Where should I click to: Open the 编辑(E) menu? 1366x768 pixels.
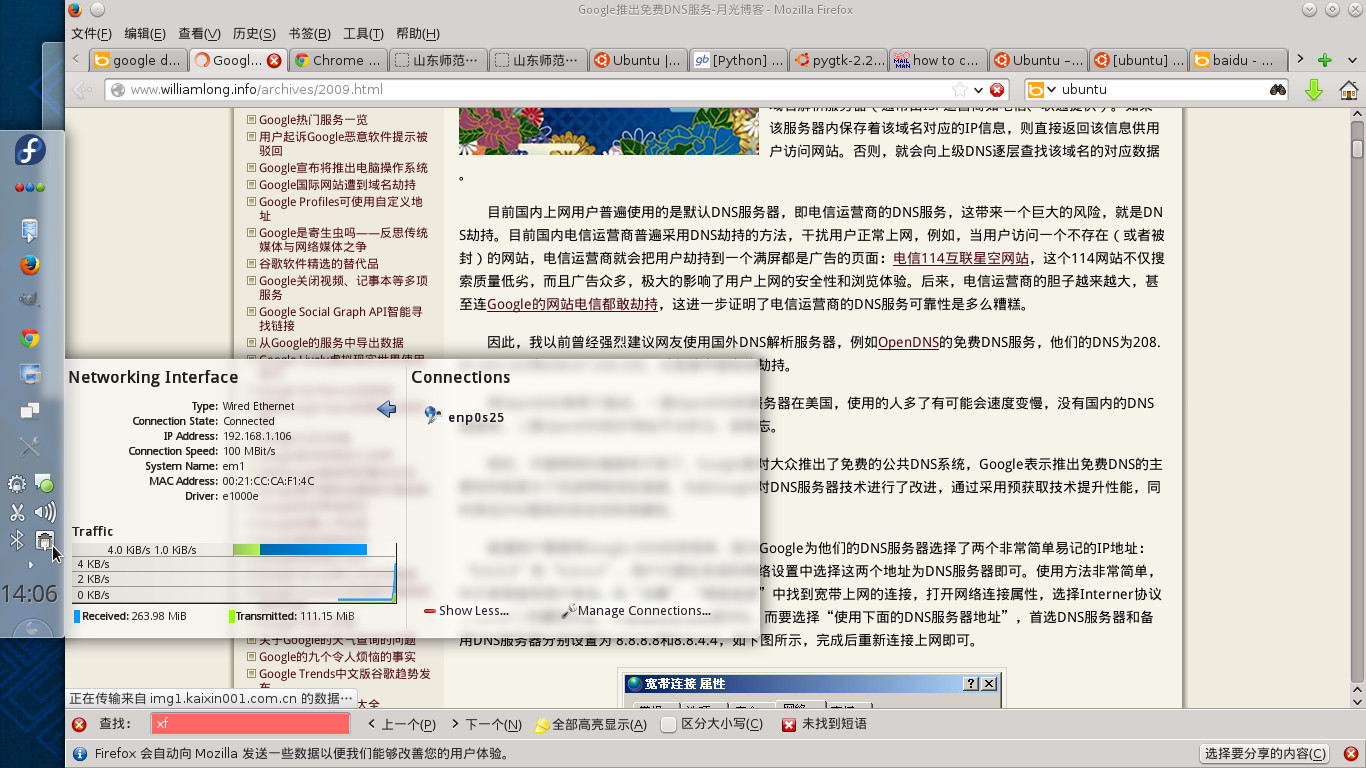[145, 34]
